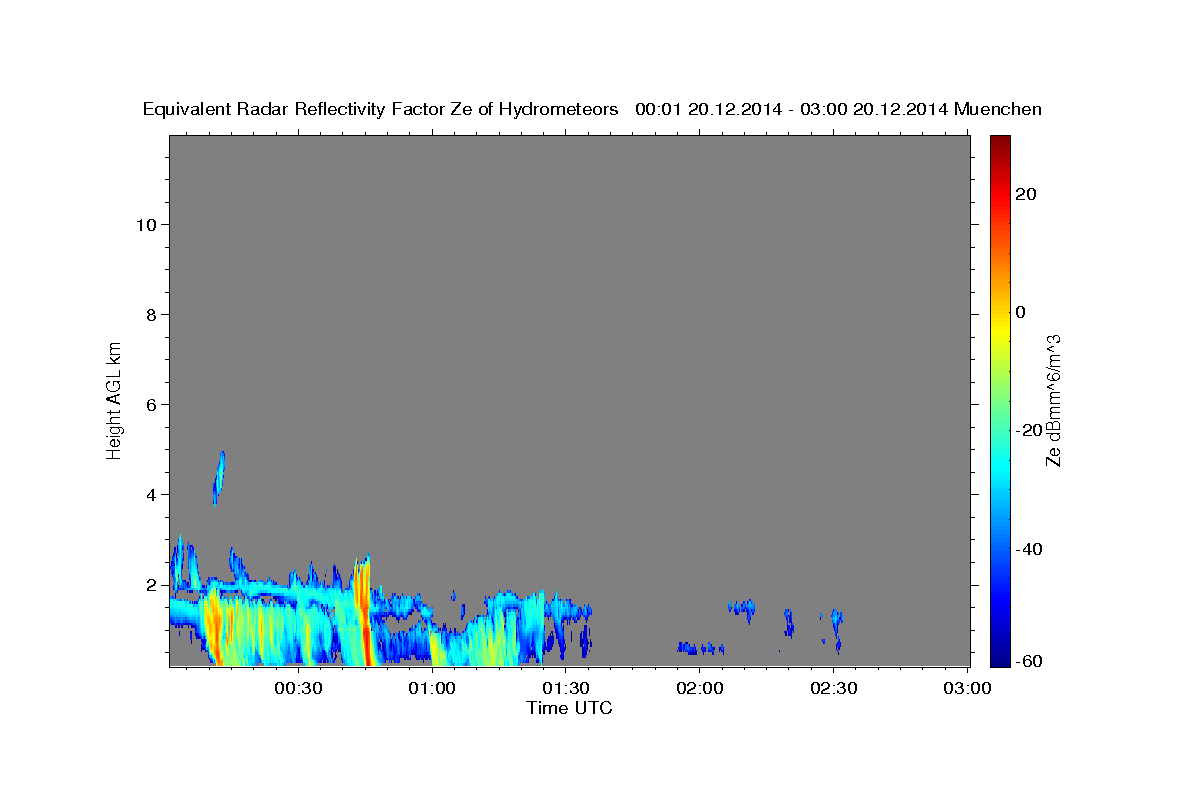Viewport: 1200px width, 800px height.
Task: Click the 01:00 time tick label
Action: point(432,688)
